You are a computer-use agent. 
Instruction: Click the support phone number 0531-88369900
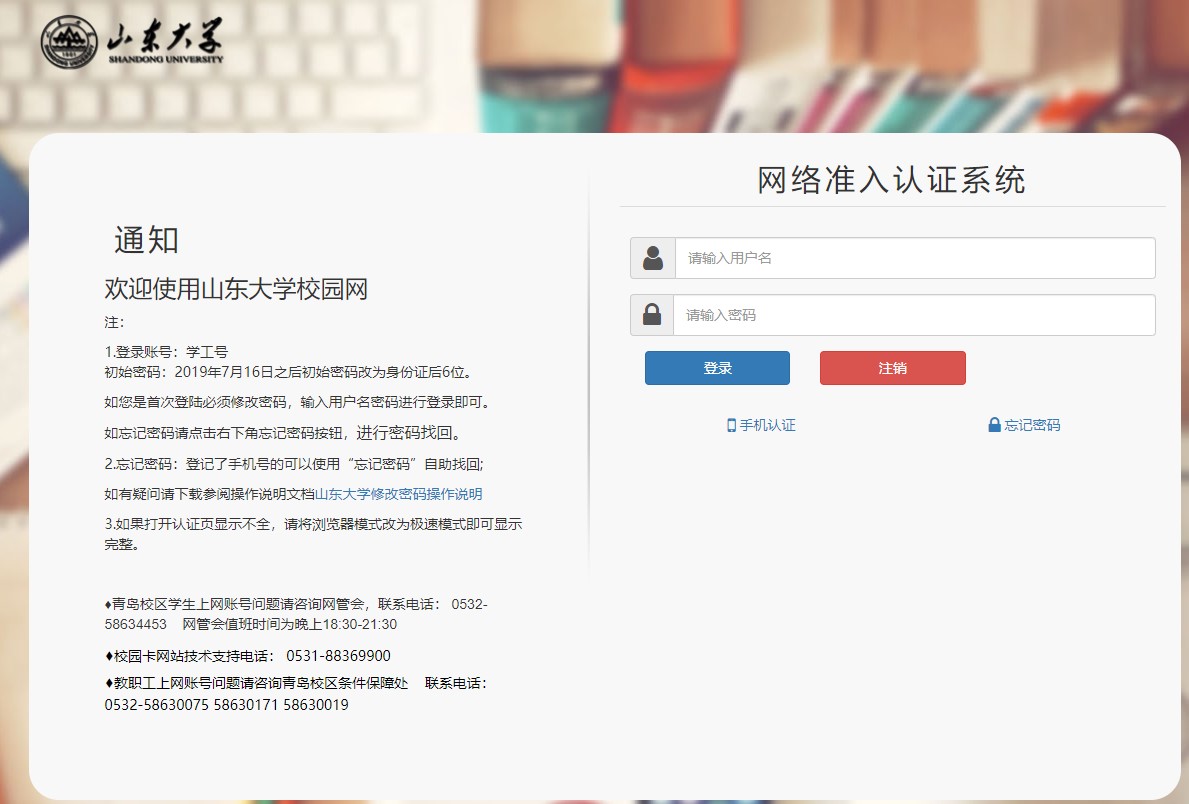click(338, 656)
